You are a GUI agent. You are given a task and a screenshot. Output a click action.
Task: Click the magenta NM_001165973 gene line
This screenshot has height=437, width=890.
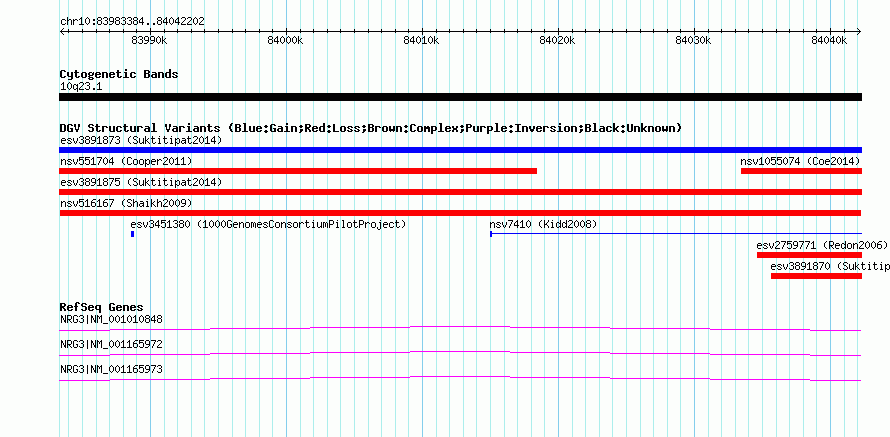click(460, 378)
